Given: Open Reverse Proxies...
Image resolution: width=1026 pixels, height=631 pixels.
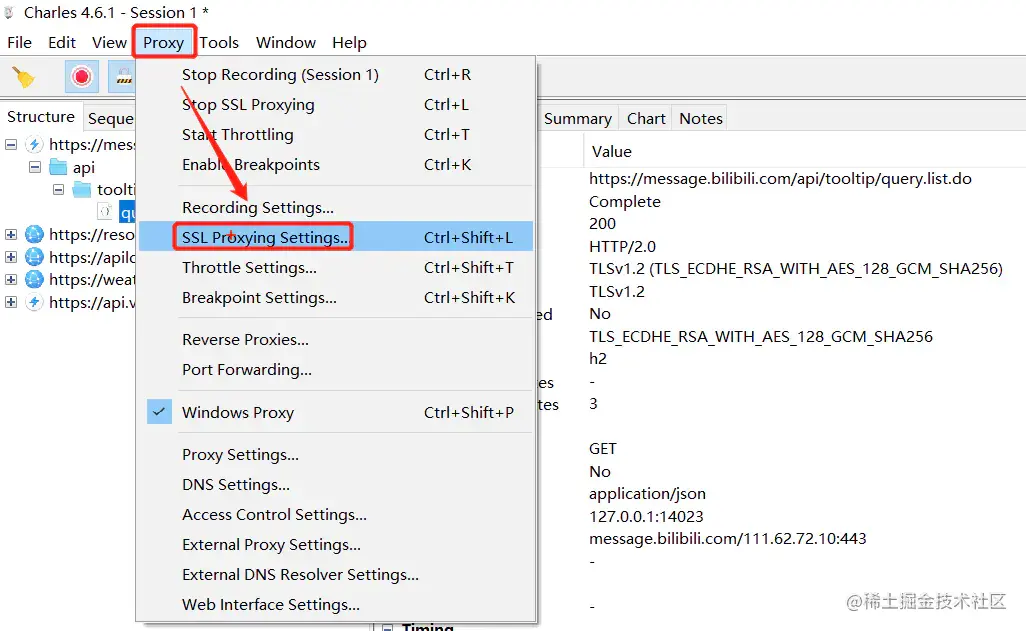Looking at the screenshot, I should click(x=336, y=340).
